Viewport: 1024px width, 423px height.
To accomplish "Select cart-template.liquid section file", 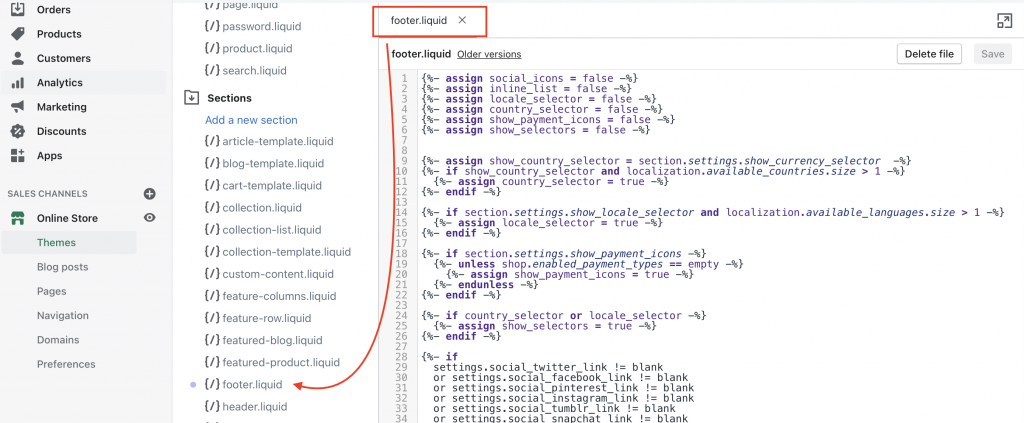I will [x=271, y=186].
